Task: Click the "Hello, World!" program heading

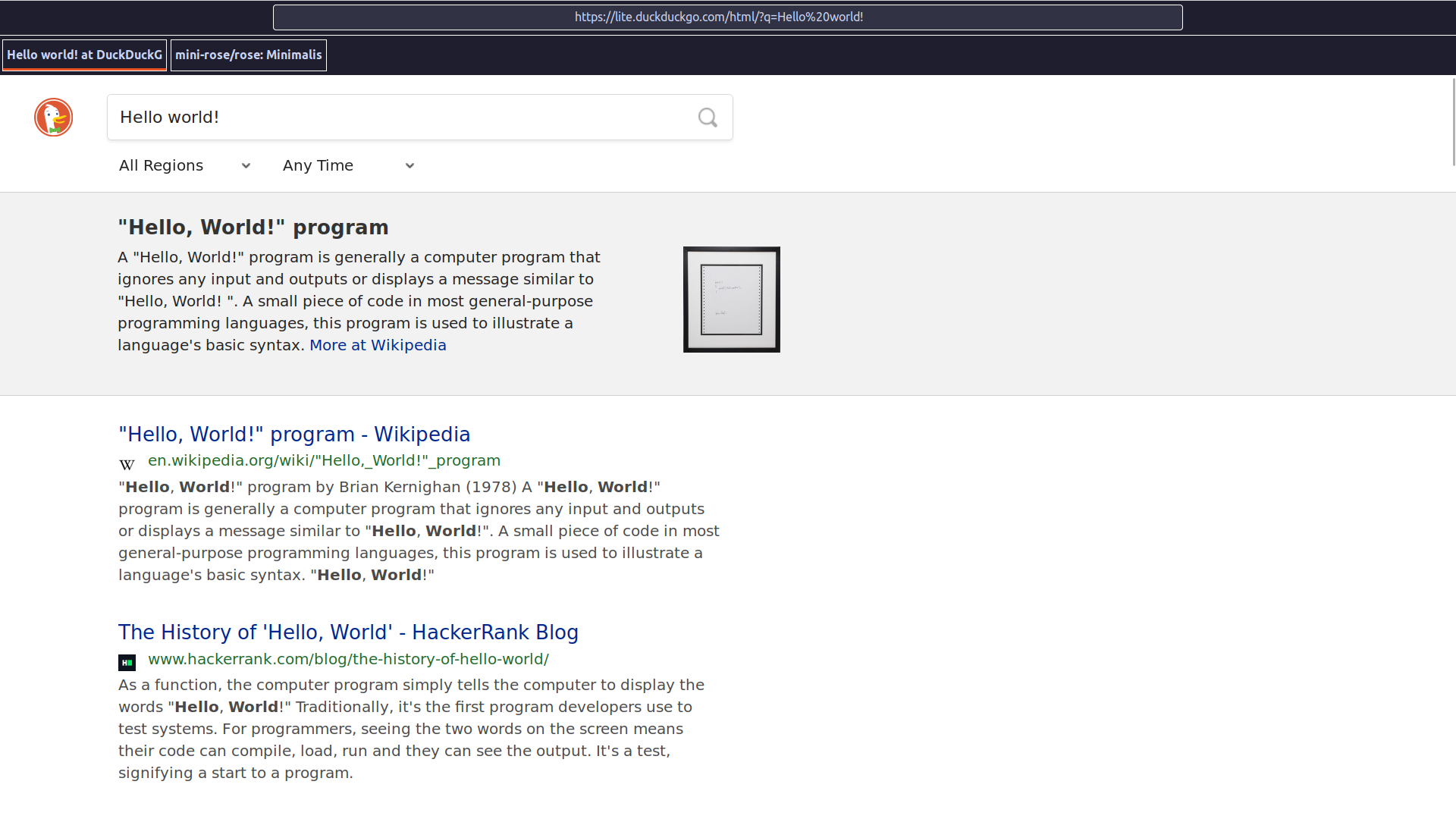Action: 253,227
